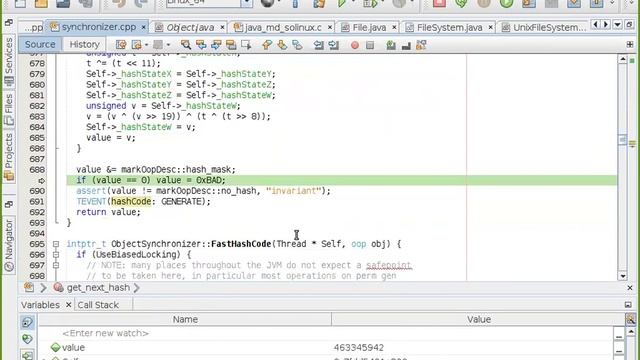
Task: Stop Macro Recording square icon
Action: pyautogui.click(x=370, y=45)
